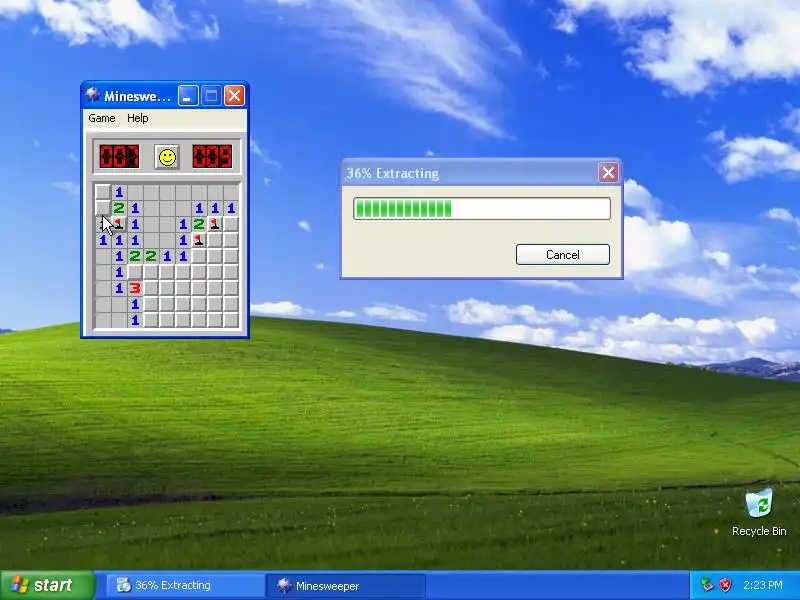Click the red 3 cell on the board
The image size is (800, 600).
click(135, 288)
